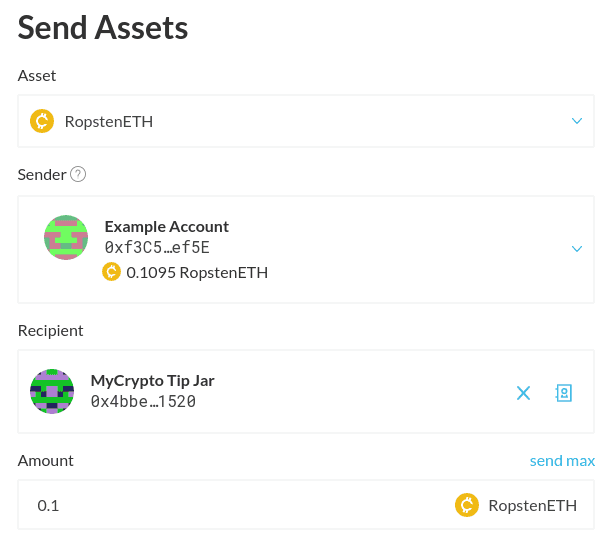612x539 pixels.
Task: Click the coin icon in Amount field
Action: click(467, 505)
